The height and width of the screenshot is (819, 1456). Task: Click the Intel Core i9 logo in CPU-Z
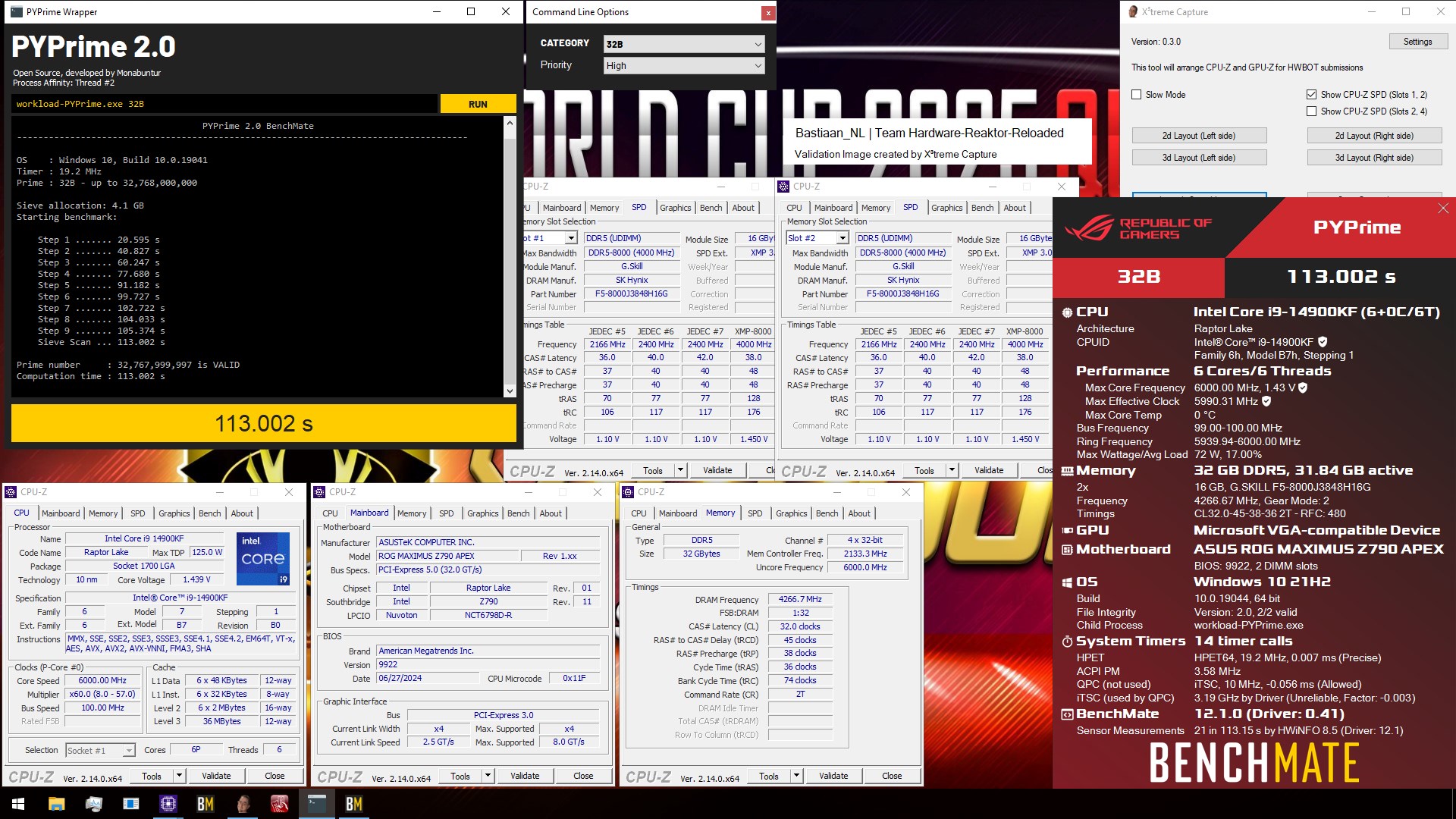click(263, 559)
